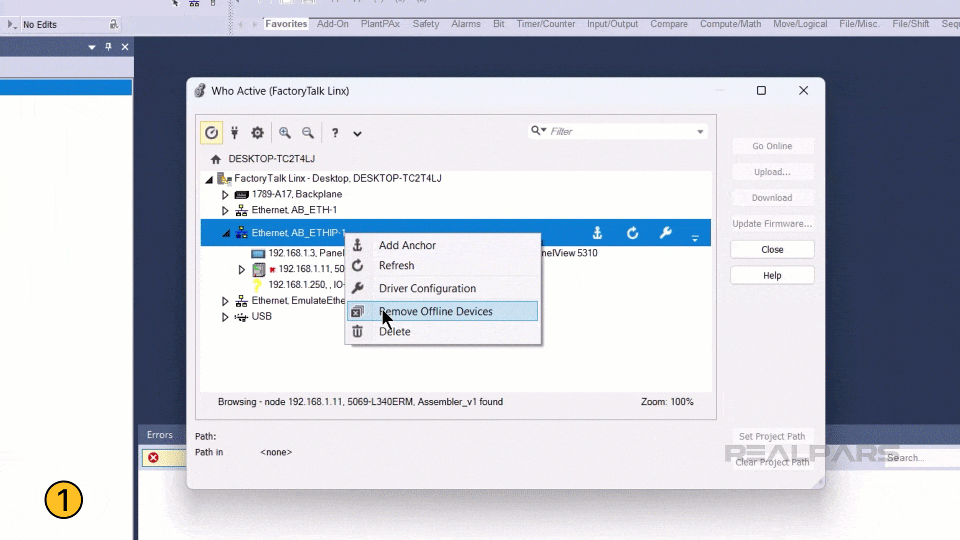Click the plug connection icon in toolbar

234,132
